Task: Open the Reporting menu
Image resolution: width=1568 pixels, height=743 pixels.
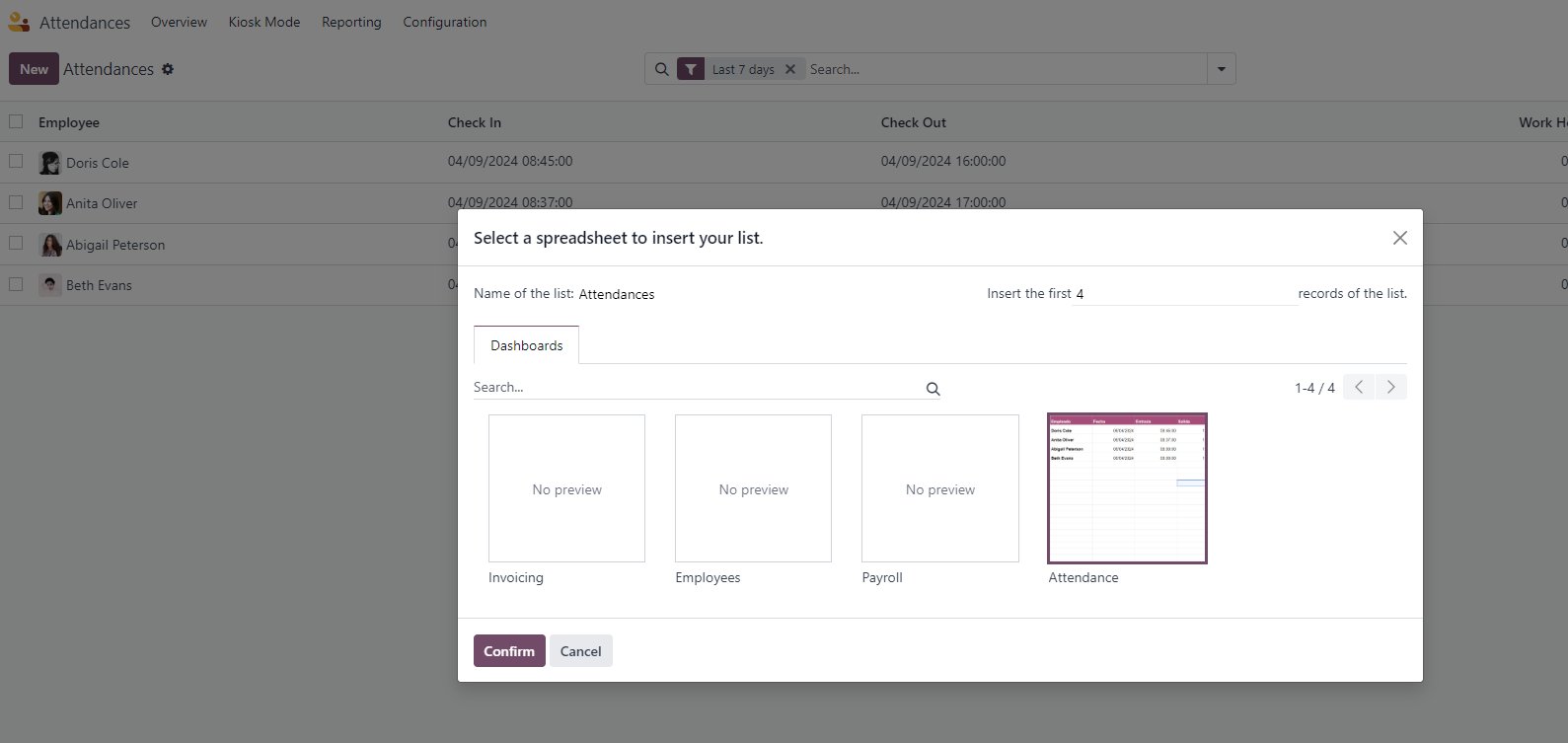Action: [351, 22]
